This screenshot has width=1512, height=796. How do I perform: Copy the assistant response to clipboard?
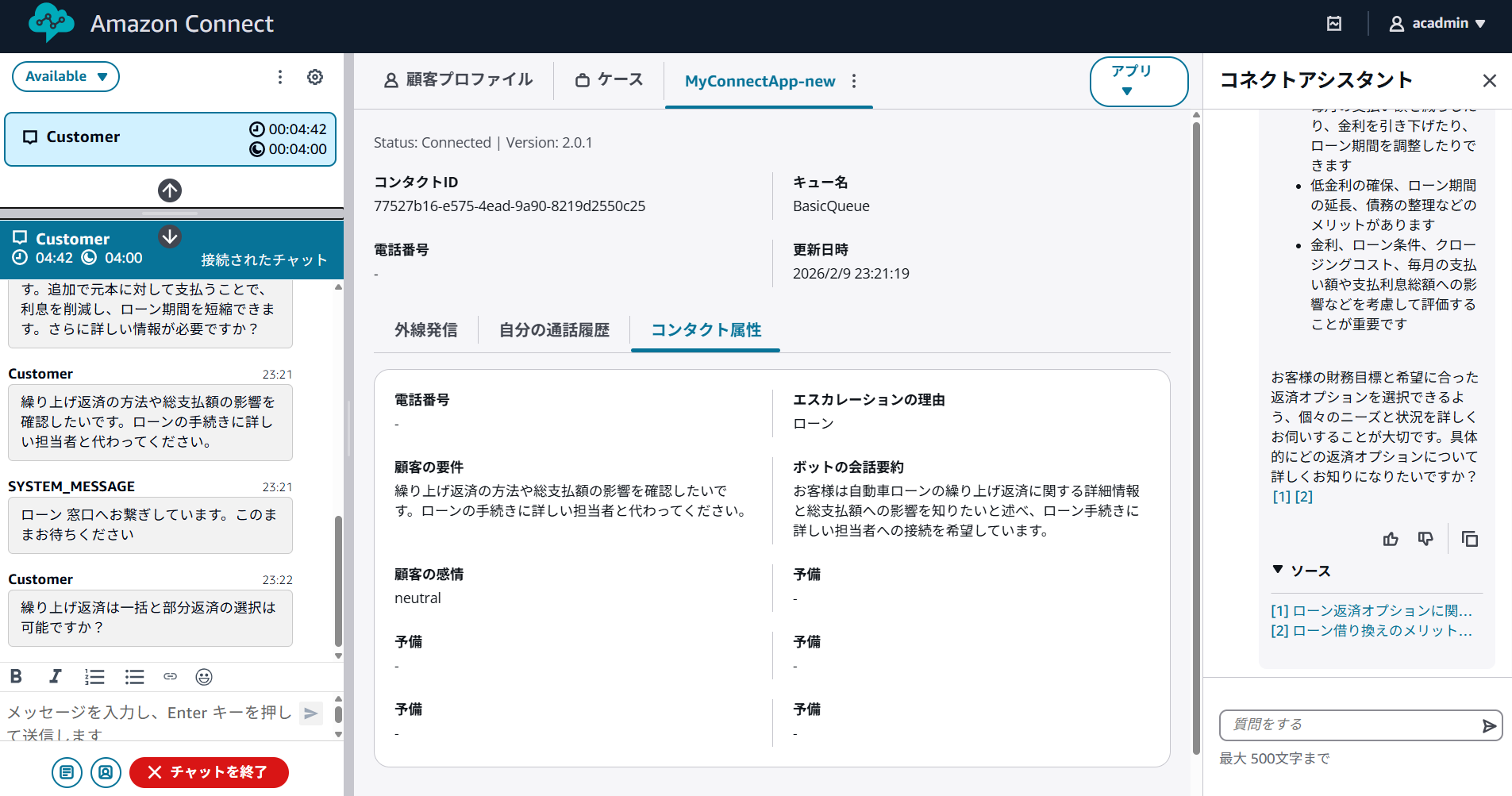point(1469,539)
